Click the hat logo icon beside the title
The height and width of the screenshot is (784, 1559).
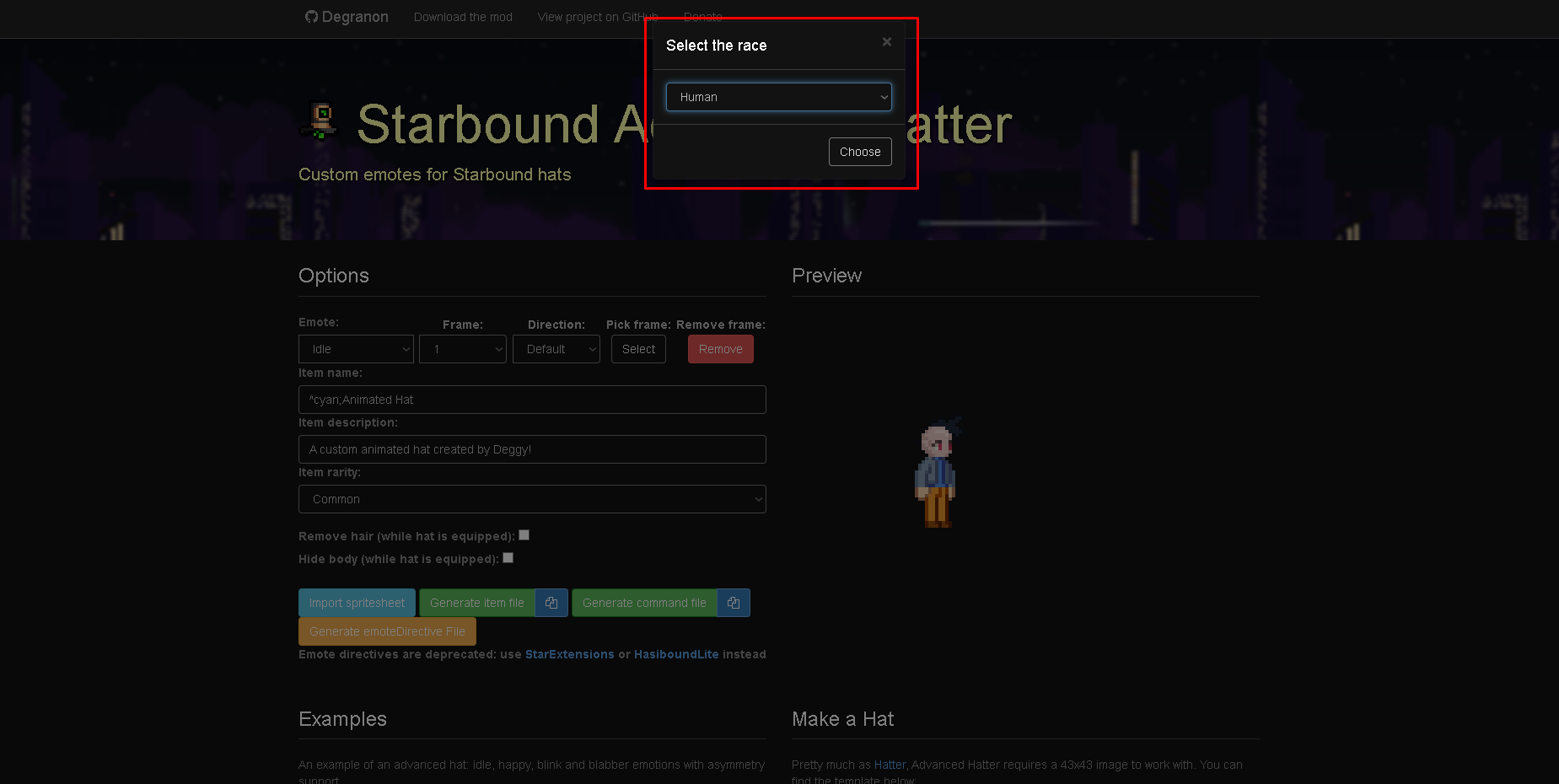(x=320, y=121)
